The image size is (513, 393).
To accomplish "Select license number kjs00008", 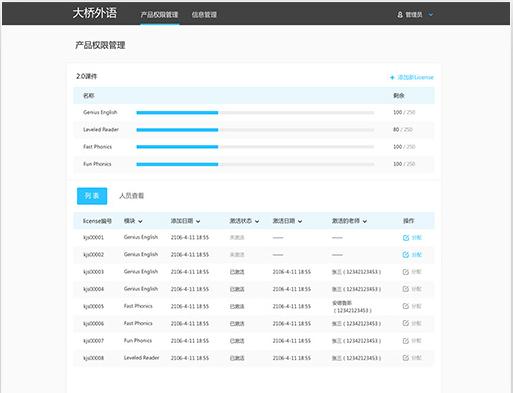I will pyautogui.click(x=94, y=358).
